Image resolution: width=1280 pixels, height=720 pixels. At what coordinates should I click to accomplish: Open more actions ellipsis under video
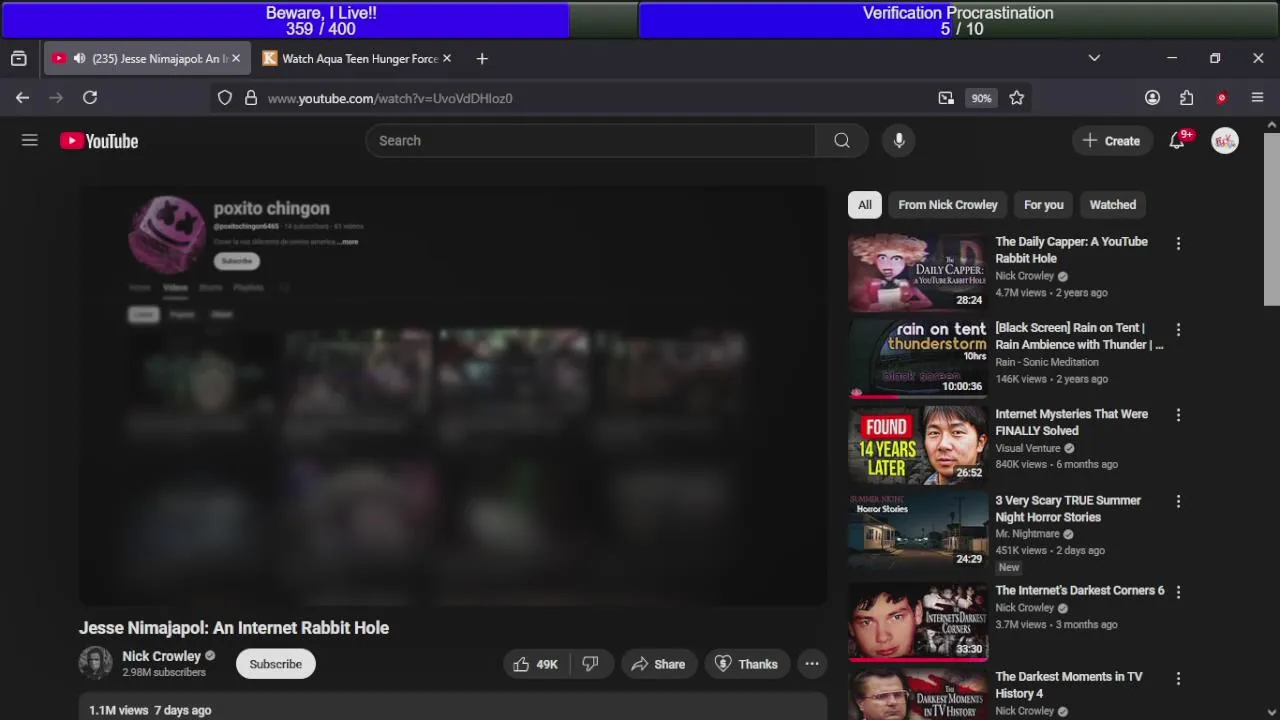tap(812, 664)
